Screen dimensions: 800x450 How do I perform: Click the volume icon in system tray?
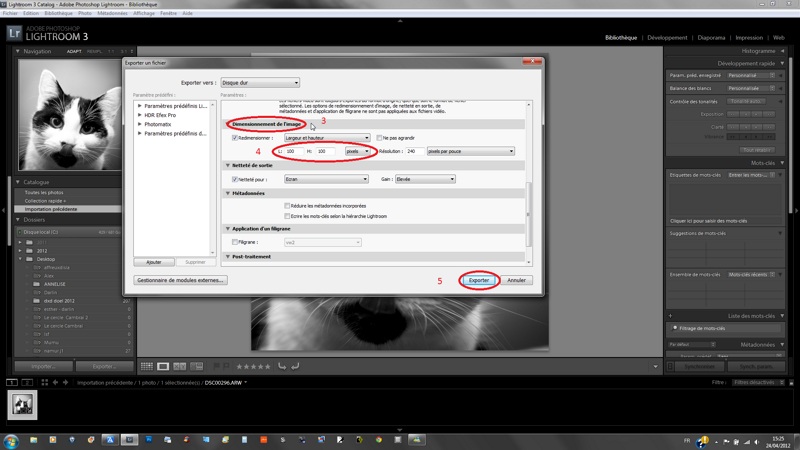757,442
